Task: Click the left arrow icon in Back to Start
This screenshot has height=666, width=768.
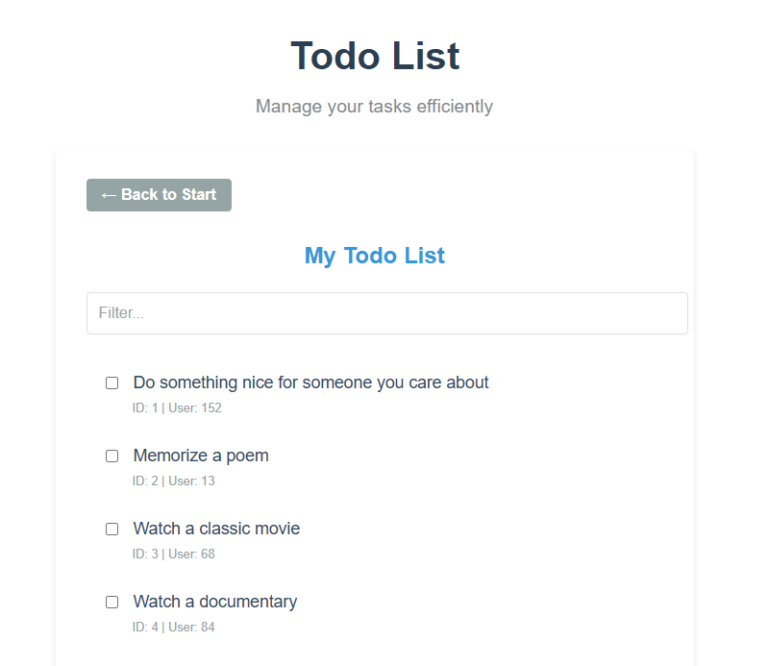Action: coord(109,195)
